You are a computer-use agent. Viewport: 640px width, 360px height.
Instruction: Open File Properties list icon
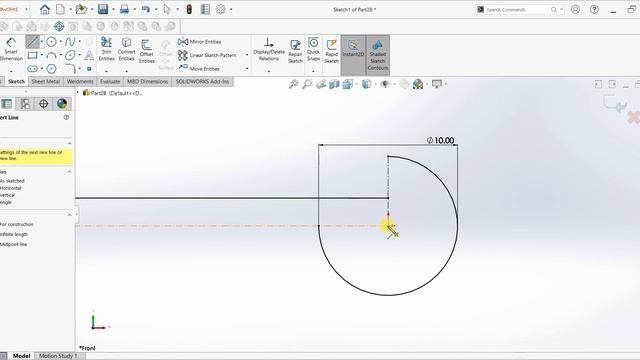pyautogui.click(x=205, y=9)
